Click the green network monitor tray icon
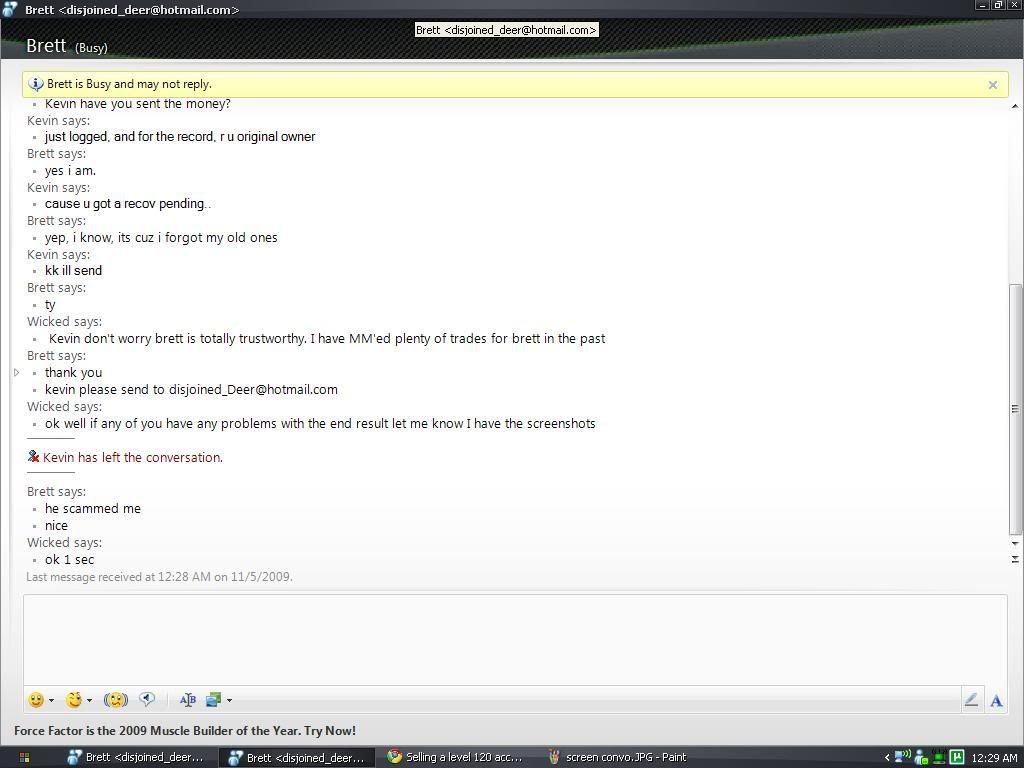Viewport: 1024px width, 768px height. [939, 758]
